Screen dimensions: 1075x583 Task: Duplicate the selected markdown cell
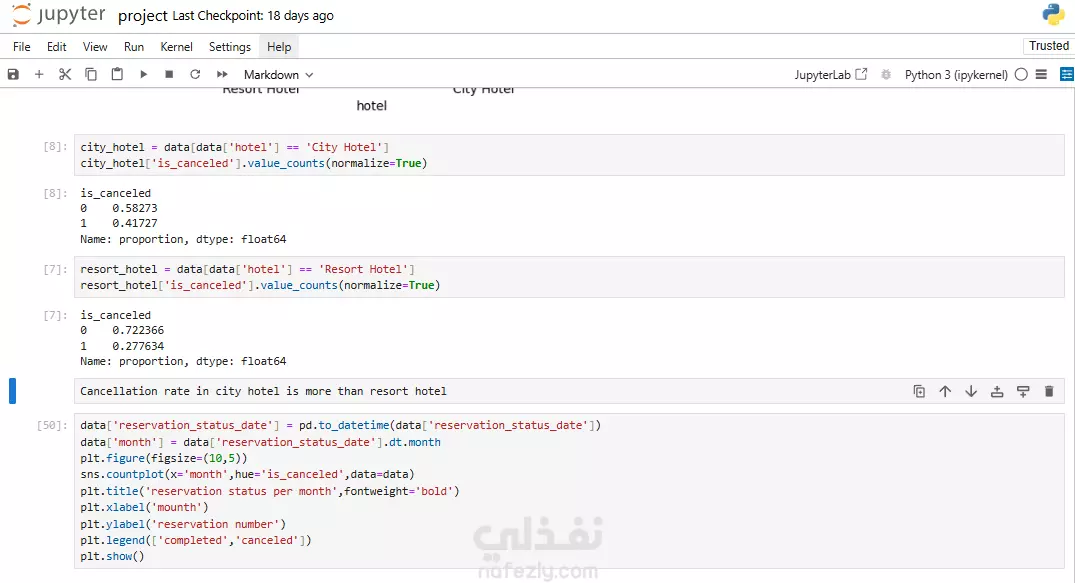919,391
